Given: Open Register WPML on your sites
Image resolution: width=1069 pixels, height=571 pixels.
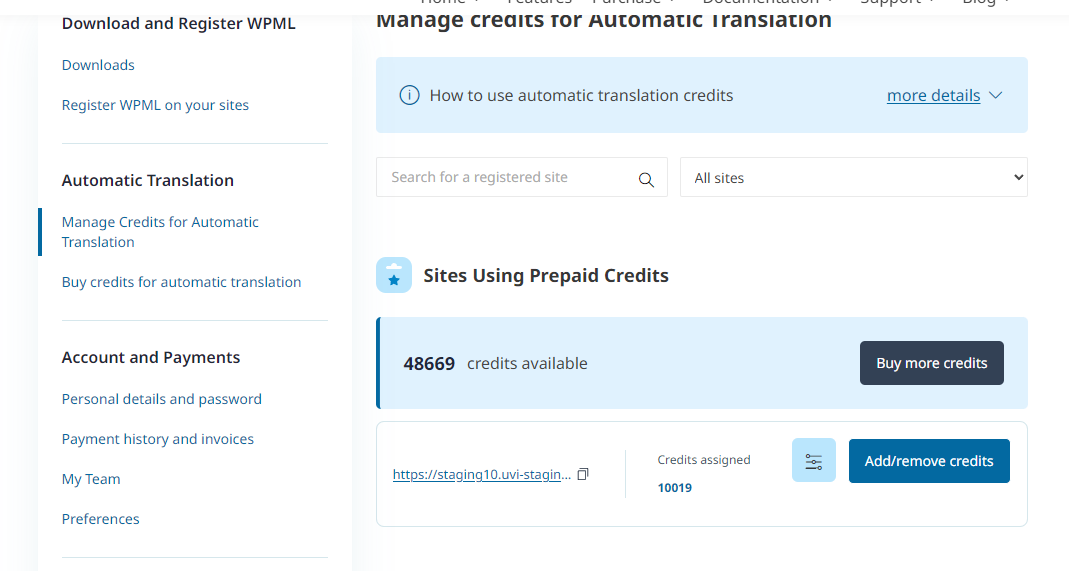Looking at the screenshot, I should (155, 105).
